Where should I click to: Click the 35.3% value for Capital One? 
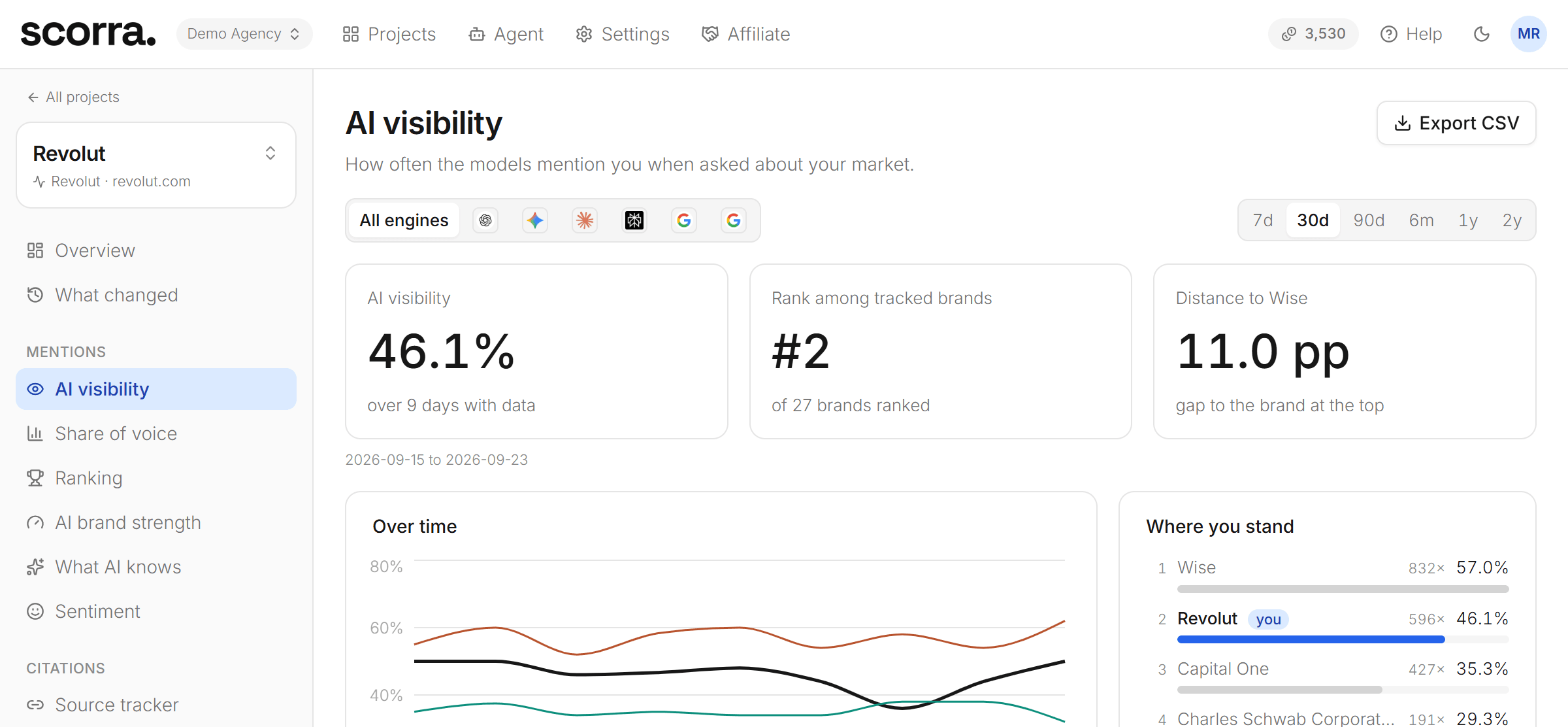pos(1482,669)
